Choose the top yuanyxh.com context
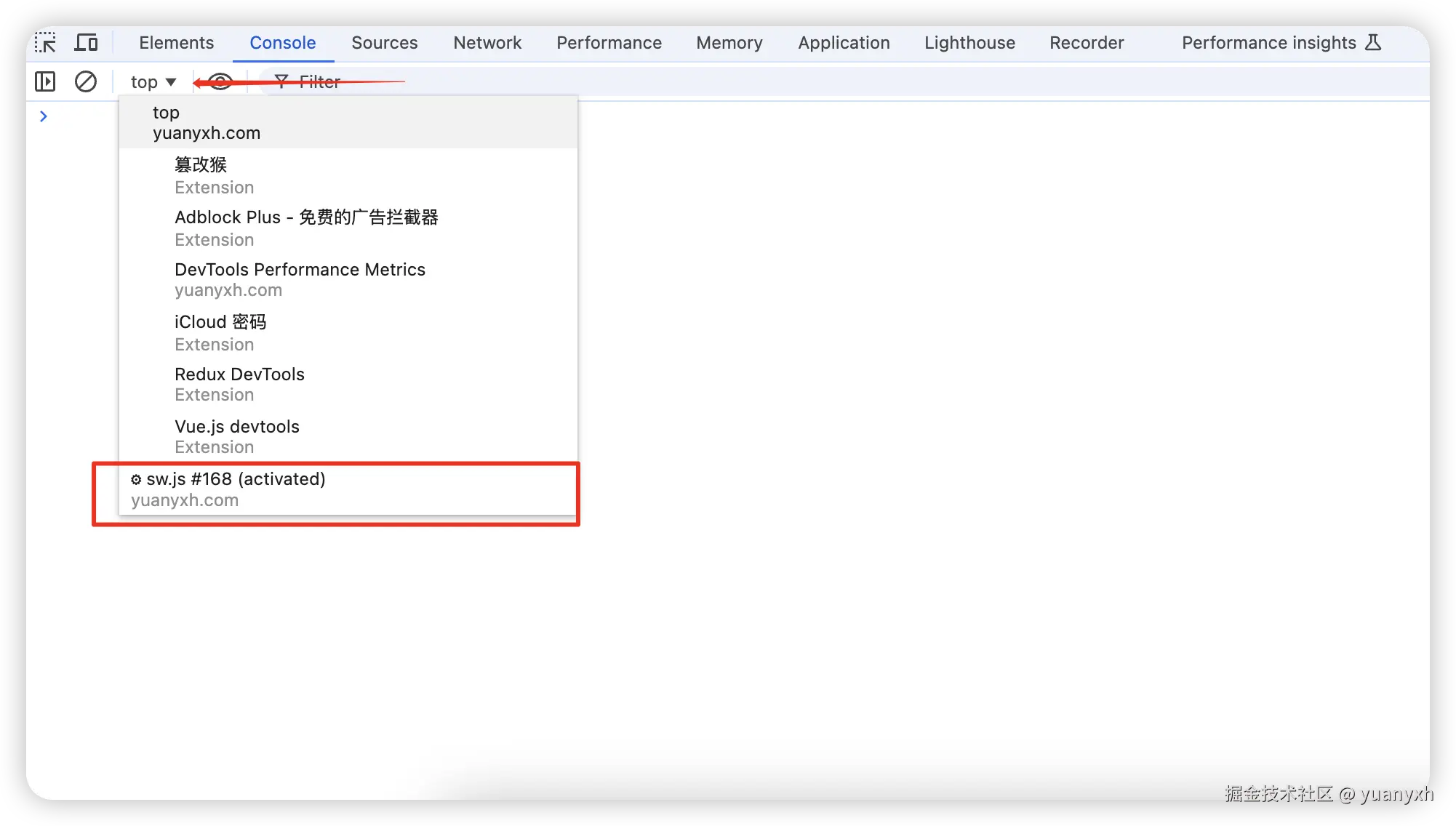 pyautogui.click(x=207, y=122)
